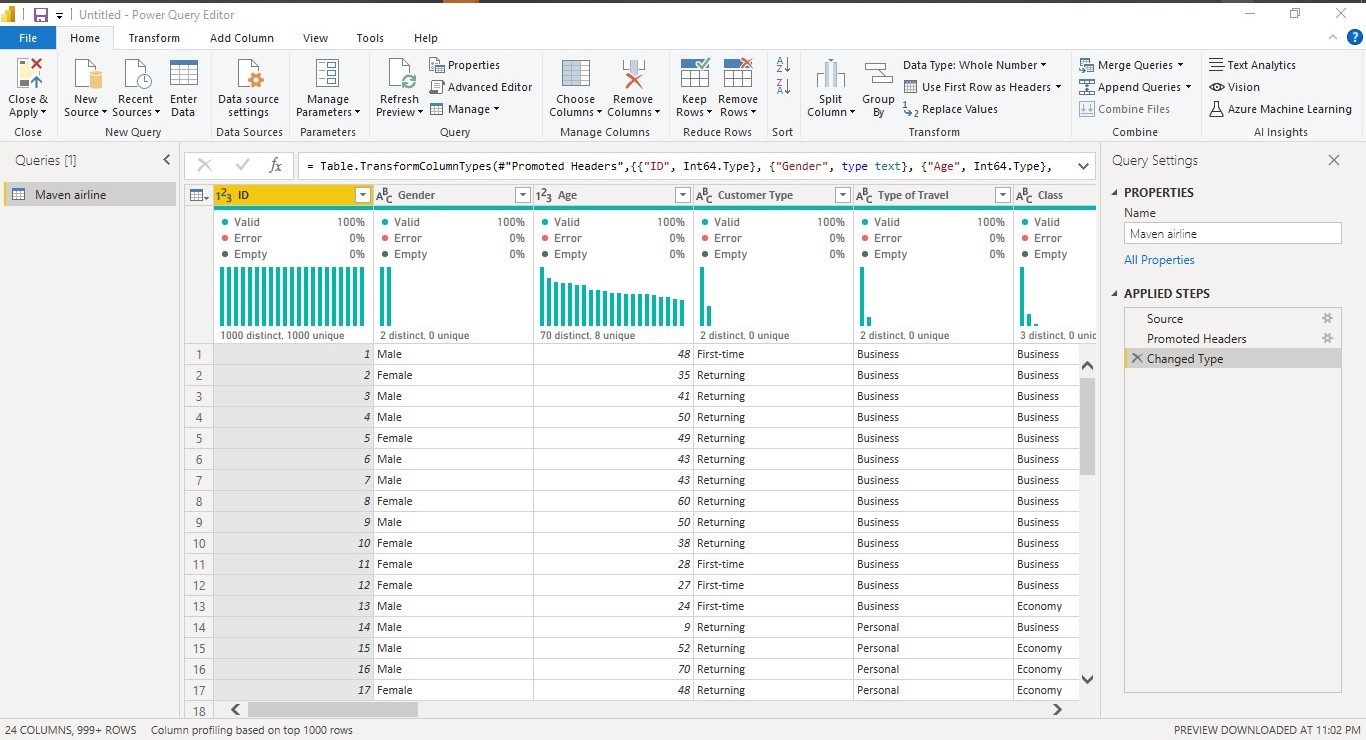Click the Enter Data icon

tap(184, 74)
